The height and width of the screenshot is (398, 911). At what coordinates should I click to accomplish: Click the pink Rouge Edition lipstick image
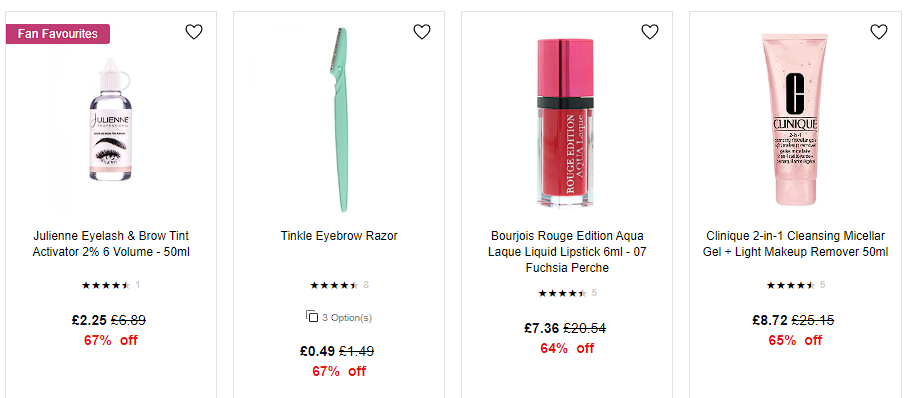tap(566, 123)
